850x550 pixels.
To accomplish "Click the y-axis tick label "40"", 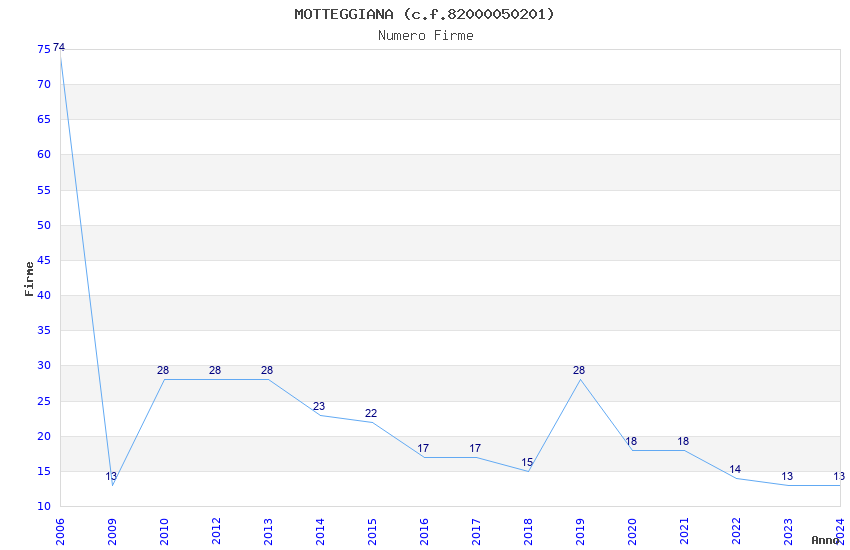I will pos(44,296).
